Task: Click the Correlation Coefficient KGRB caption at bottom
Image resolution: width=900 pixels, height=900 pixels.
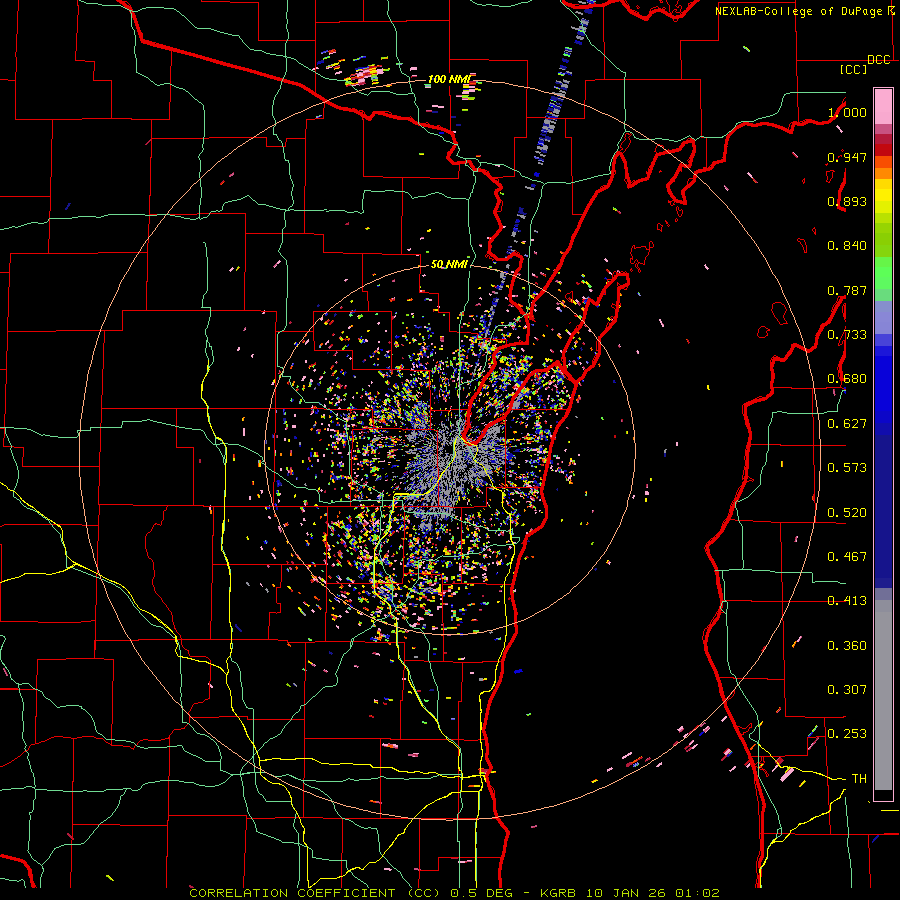Action: pos(454,893)
